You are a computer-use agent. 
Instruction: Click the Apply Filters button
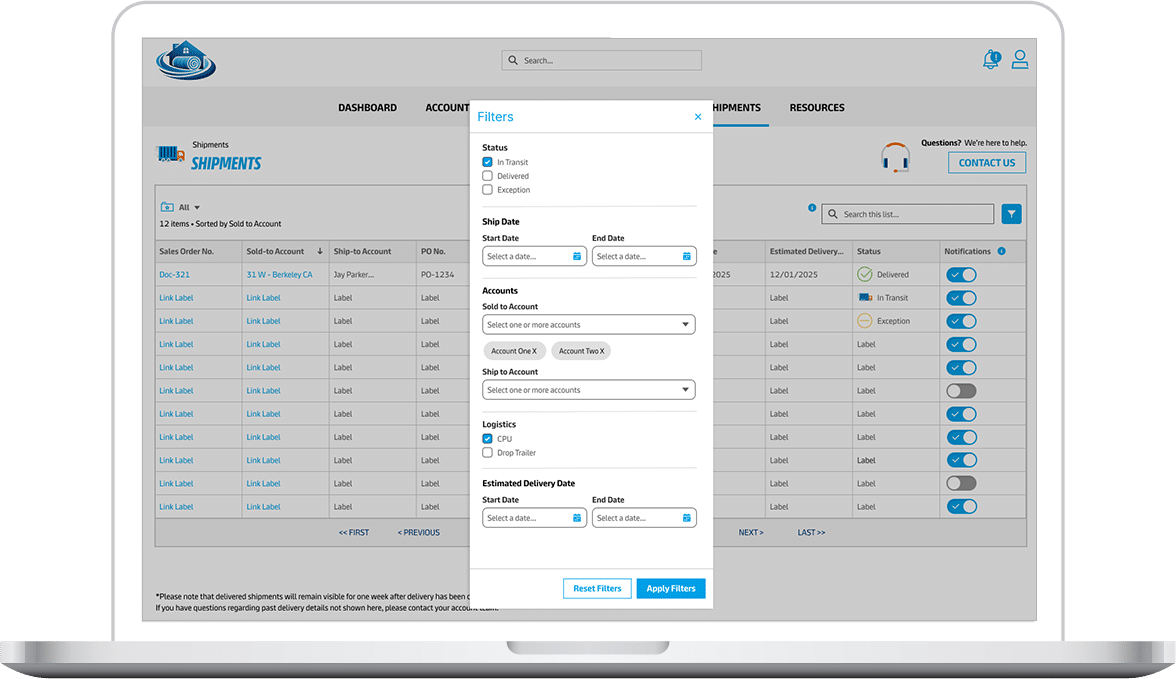point(671,589)
